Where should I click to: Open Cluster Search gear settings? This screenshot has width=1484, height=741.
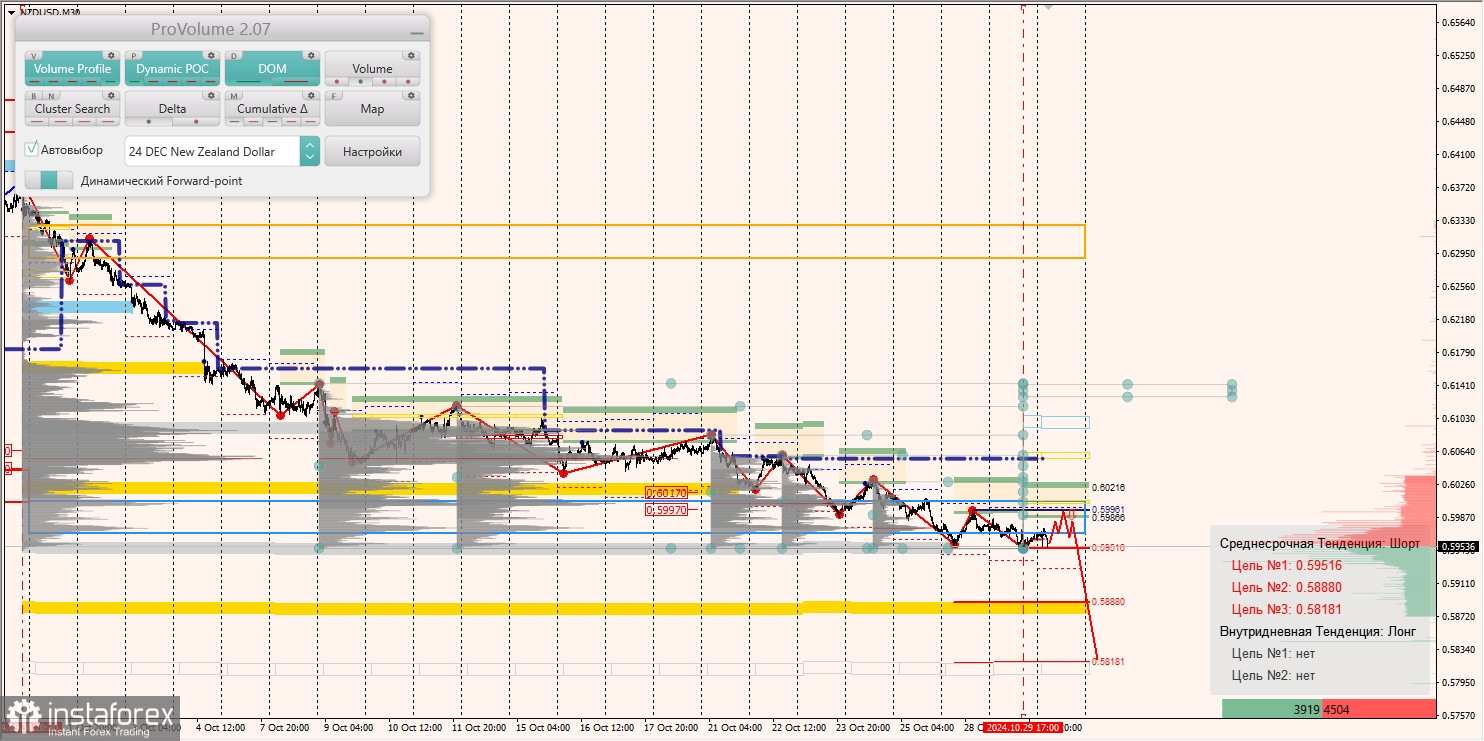pyautogui.click(x=111, y=95)
